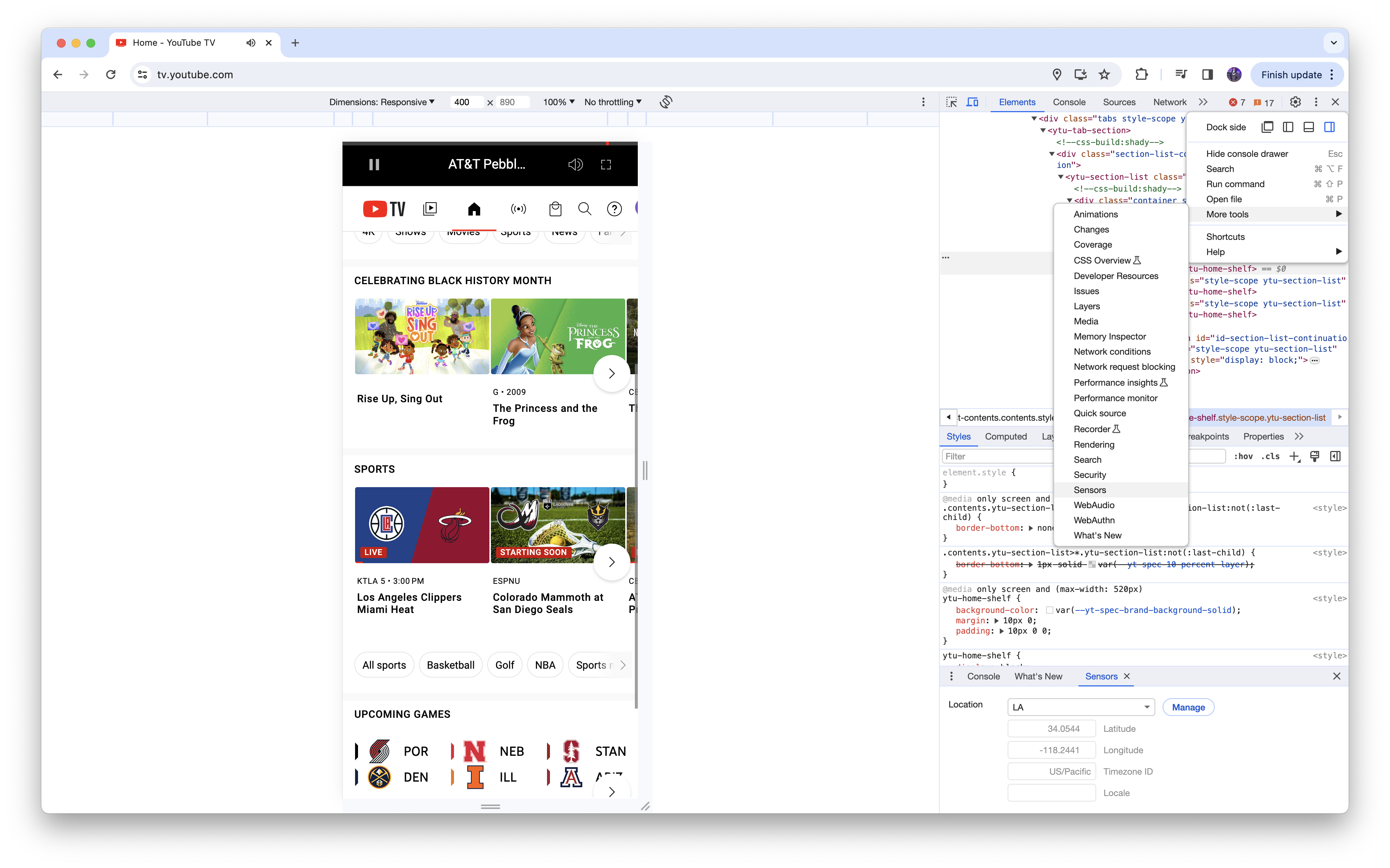This screenshot has width=1390, height=868.
Task: Close the Sensors drawer tab
Action: pyautogui.click(x=1127, y=677)
